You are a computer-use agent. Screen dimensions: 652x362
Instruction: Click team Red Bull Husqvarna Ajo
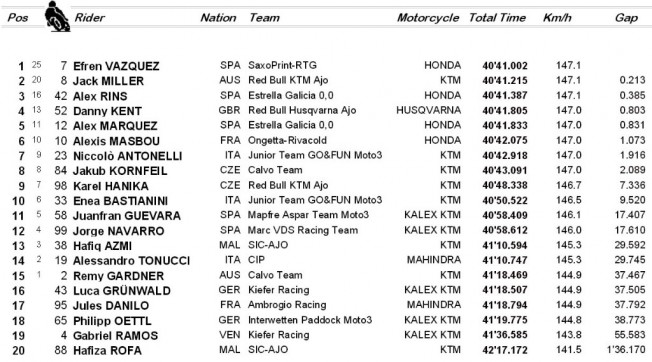(x=302, y=110)
